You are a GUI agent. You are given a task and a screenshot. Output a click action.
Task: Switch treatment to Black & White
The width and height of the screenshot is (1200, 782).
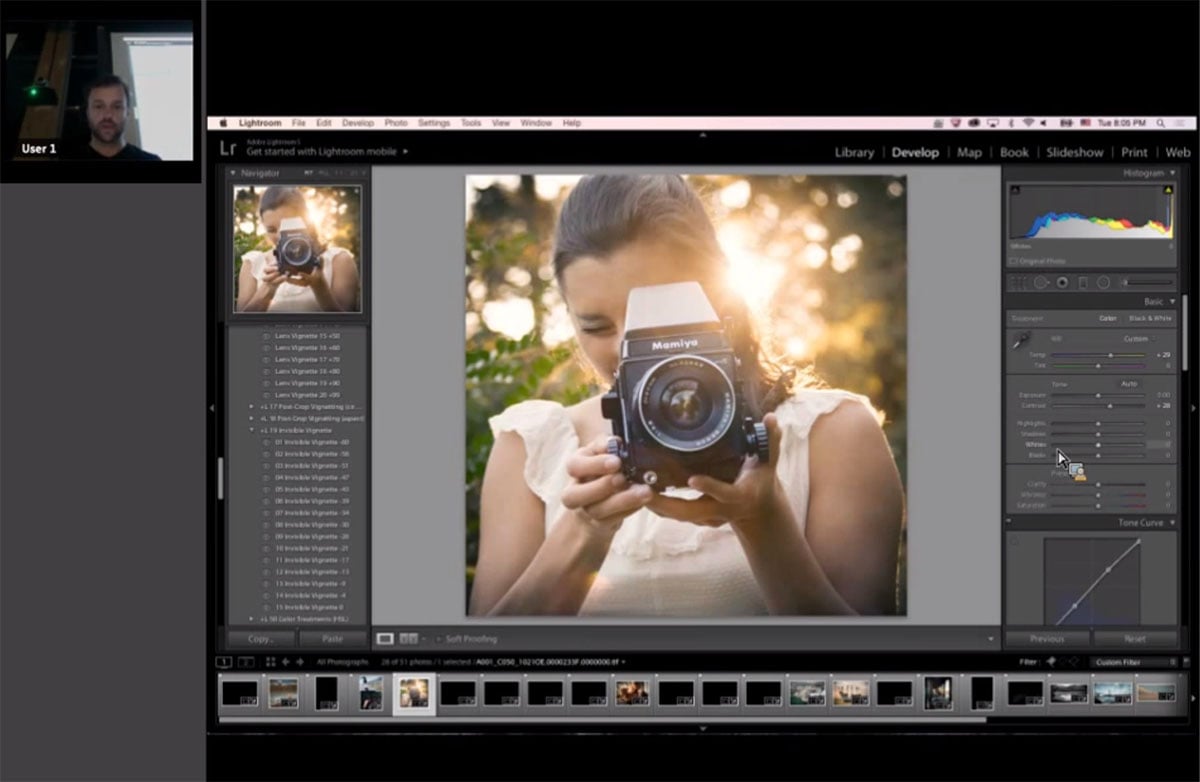click(x=1149, y=318)
